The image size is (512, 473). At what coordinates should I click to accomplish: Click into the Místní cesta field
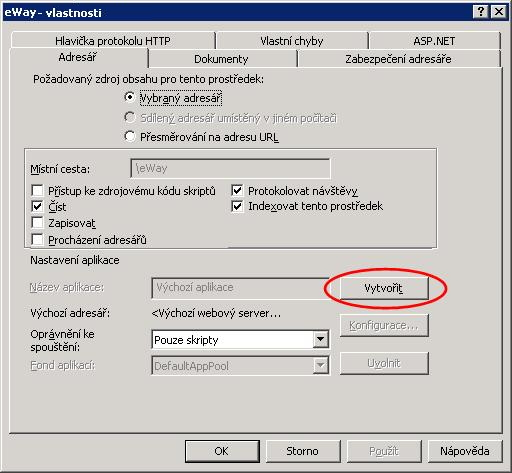[x=230, y=168]
